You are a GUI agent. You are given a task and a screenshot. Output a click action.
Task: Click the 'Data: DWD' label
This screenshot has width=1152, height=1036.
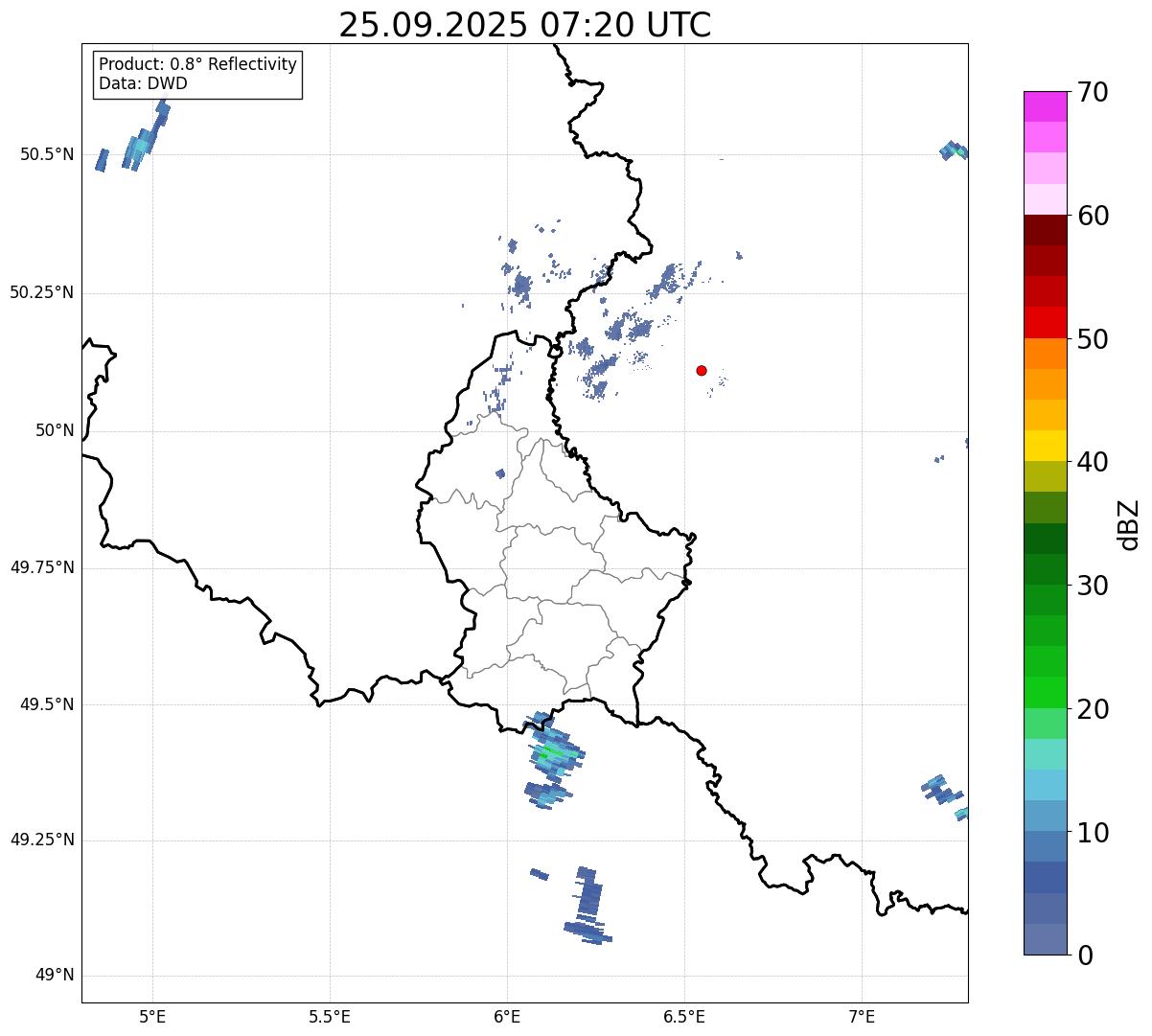[x=143, y=83]
